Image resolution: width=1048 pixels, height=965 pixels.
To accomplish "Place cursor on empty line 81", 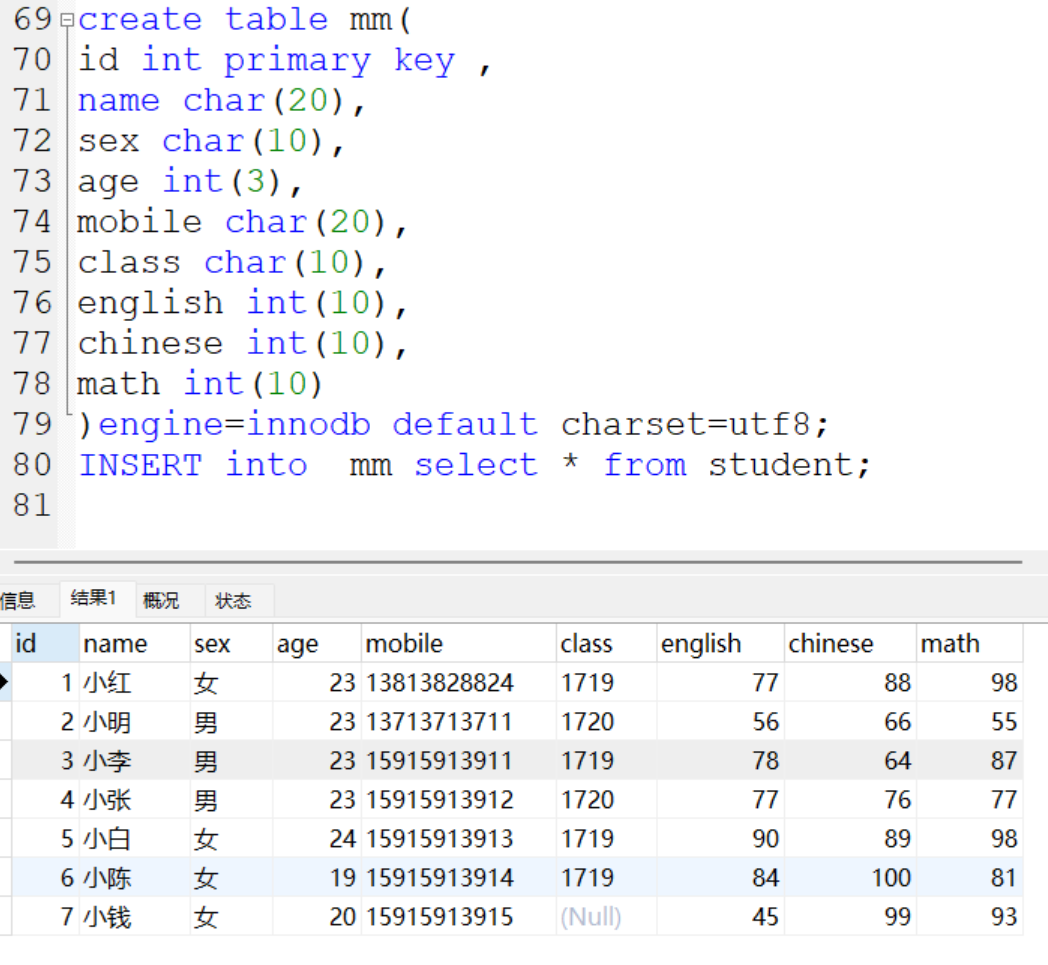I will (535, 505).
